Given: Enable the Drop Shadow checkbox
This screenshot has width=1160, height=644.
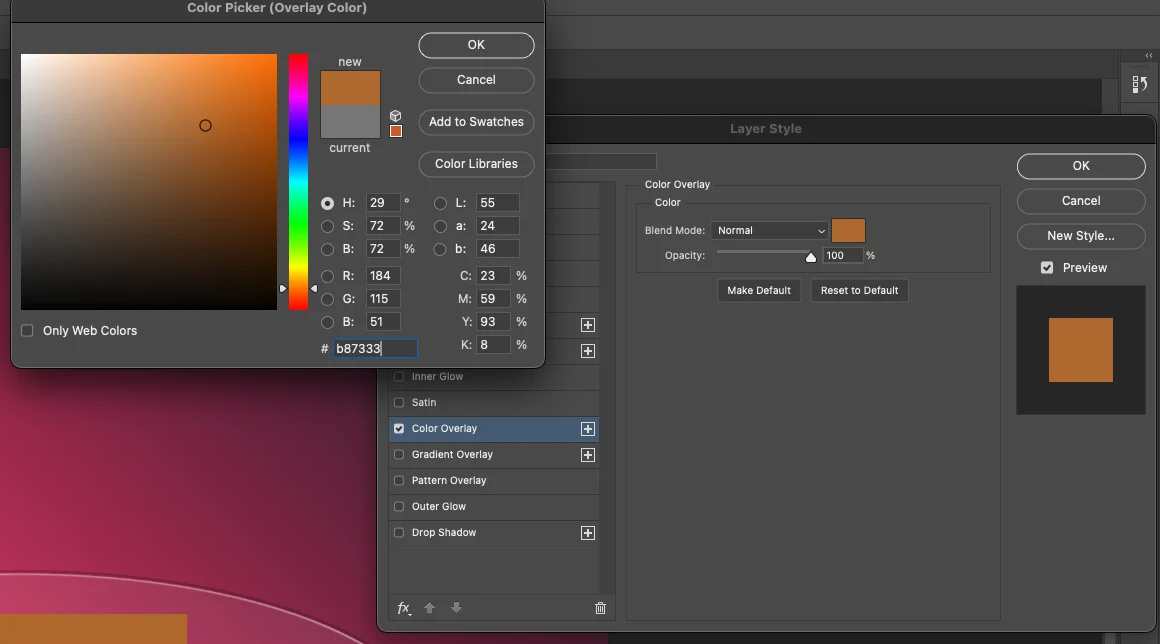Looking at the screenshot, I should point(399,532).
